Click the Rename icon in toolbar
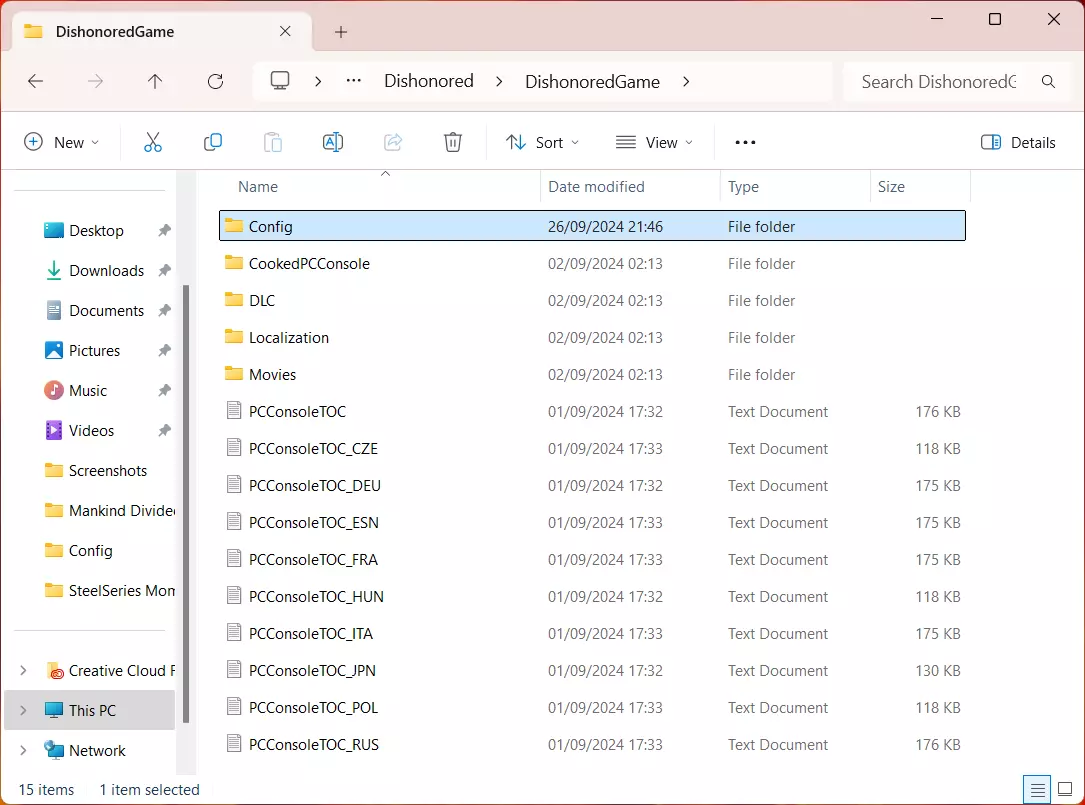This screenshot has height=805, width=1085. pos(333,142)
